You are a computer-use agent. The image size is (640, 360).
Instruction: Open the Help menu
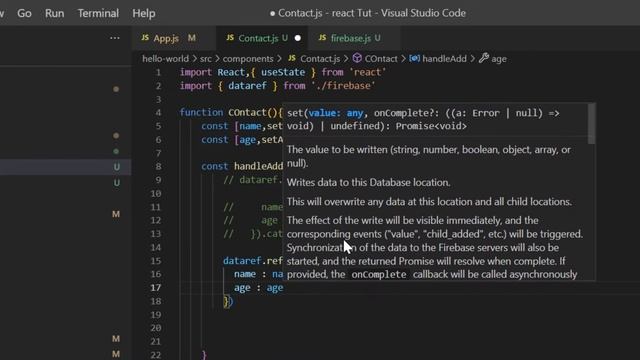point(144,13)
